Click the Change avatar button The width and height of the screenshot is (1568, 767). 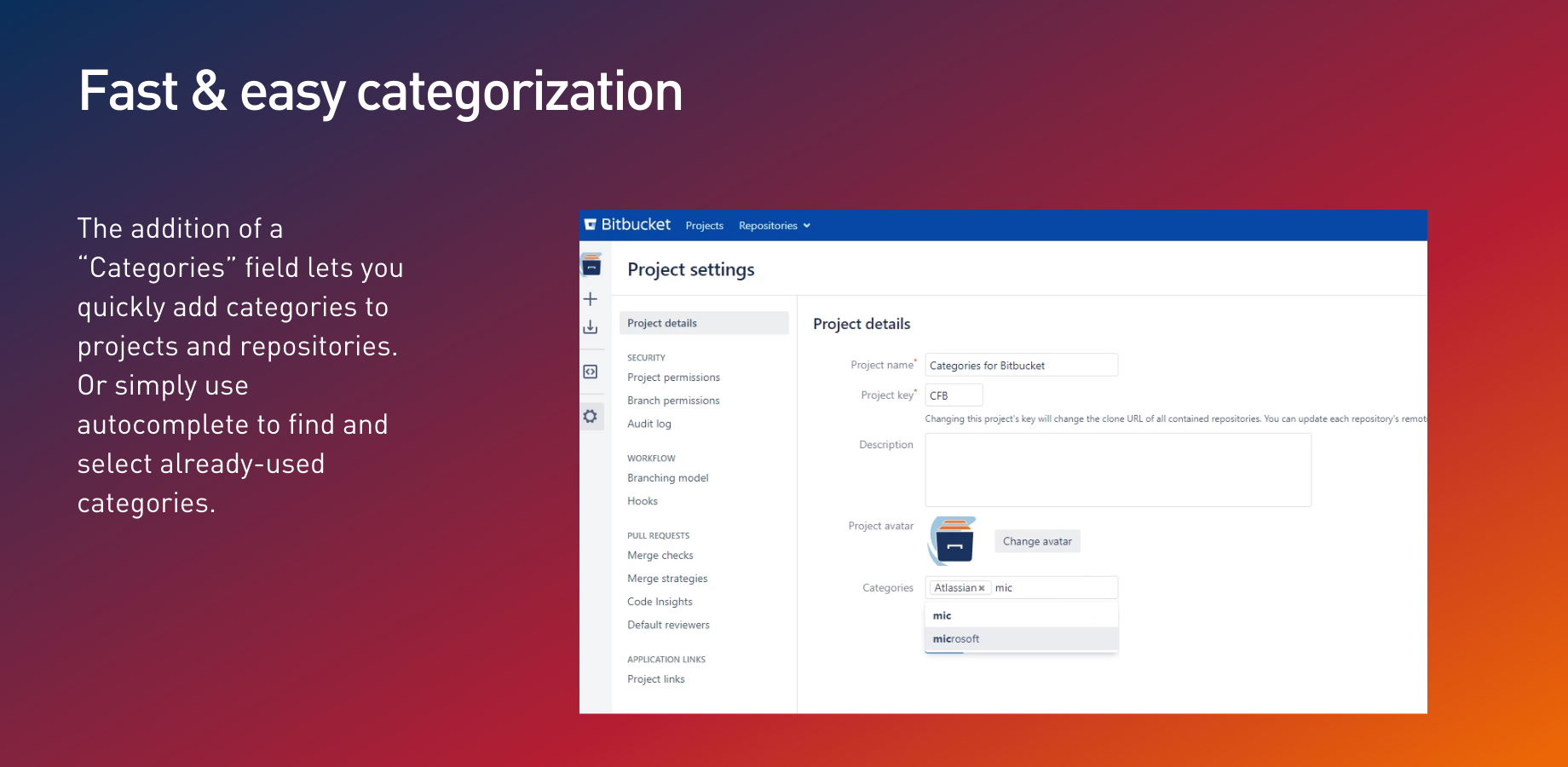click(x=1037, y=541)
